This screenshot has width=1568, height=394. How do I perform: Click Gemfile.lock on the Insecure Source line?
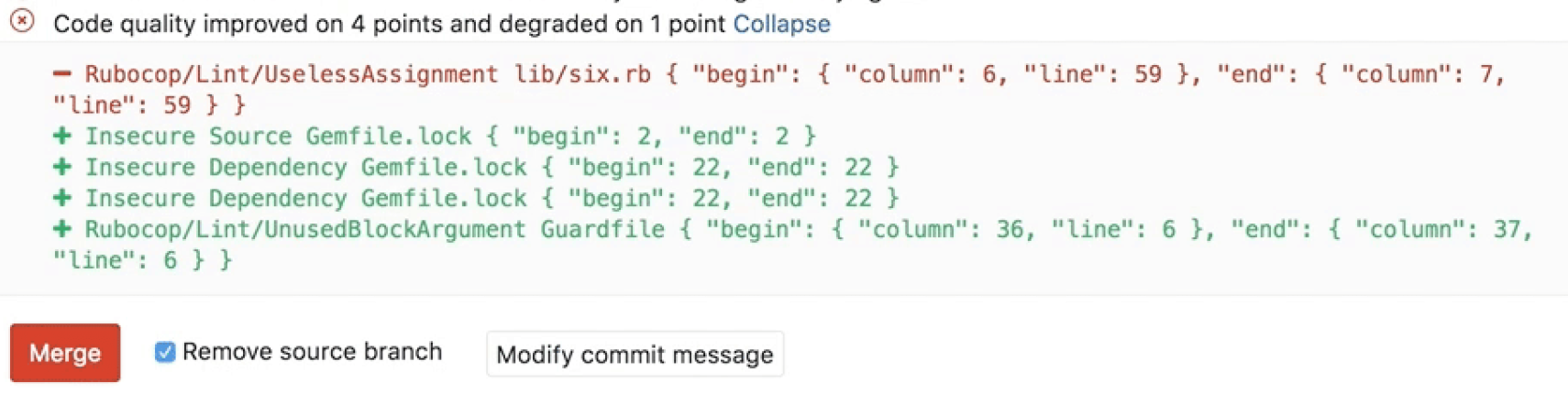(x=388, y=137)
